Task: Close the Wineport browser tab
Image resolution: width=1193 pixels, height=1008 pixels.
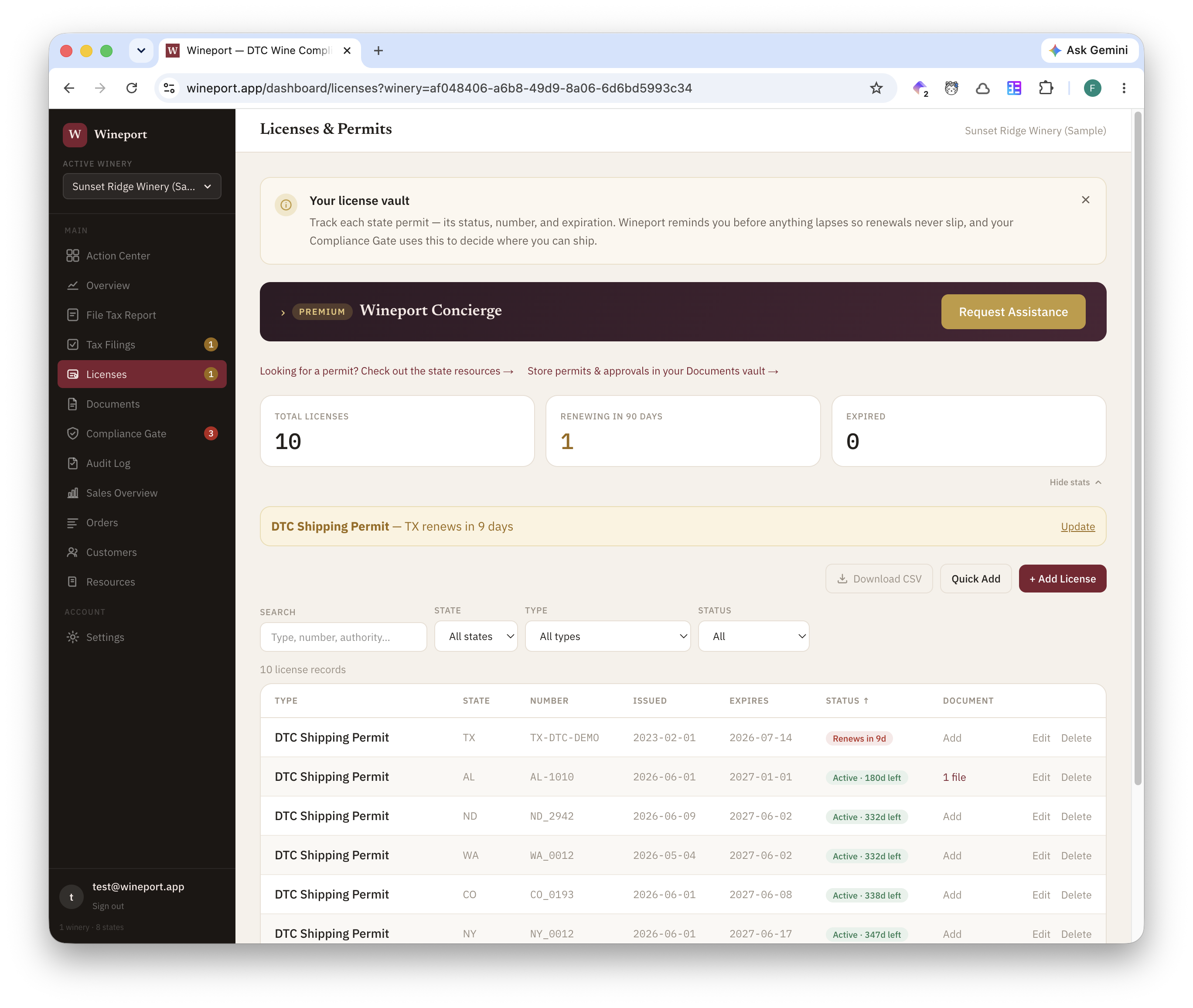Action: 347,50
